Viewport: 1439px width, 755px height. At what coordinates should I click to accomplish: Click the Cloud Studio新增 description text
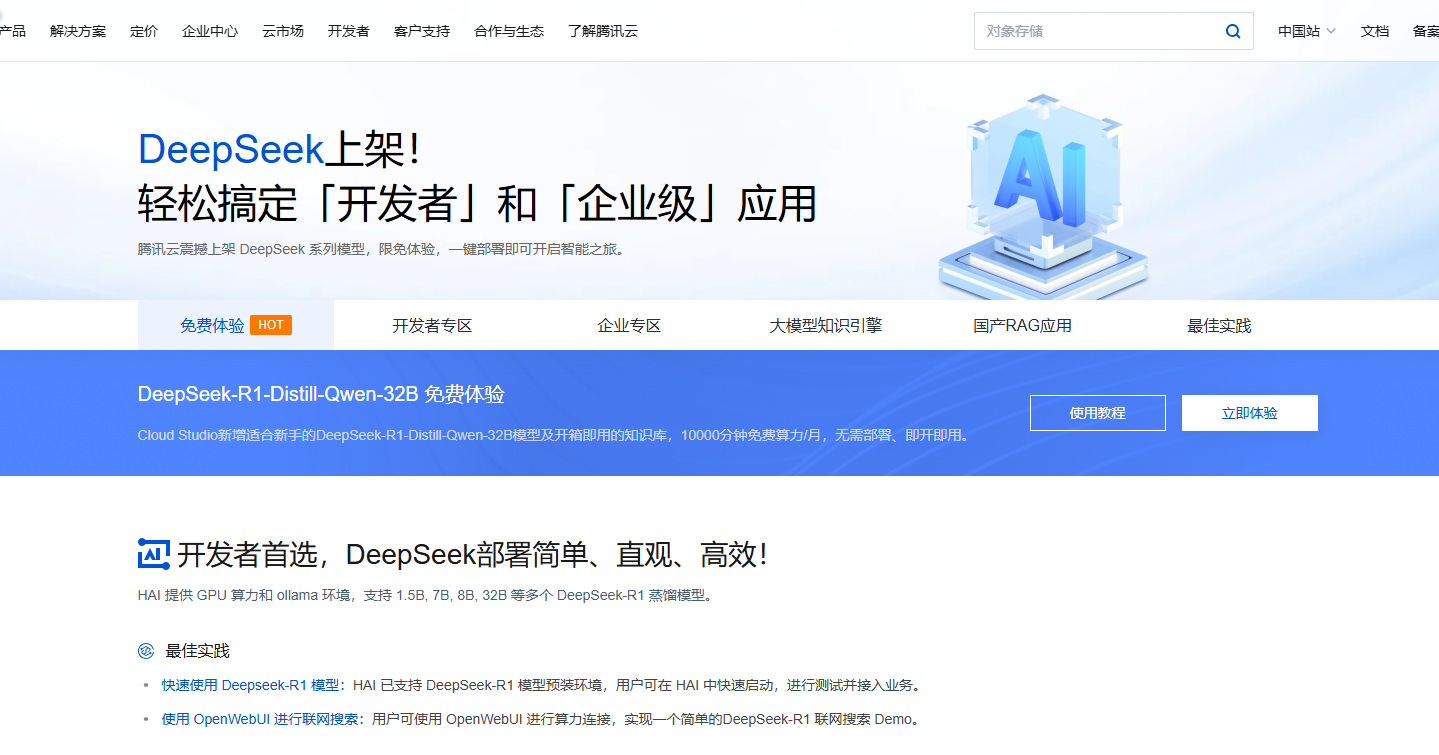555,435
